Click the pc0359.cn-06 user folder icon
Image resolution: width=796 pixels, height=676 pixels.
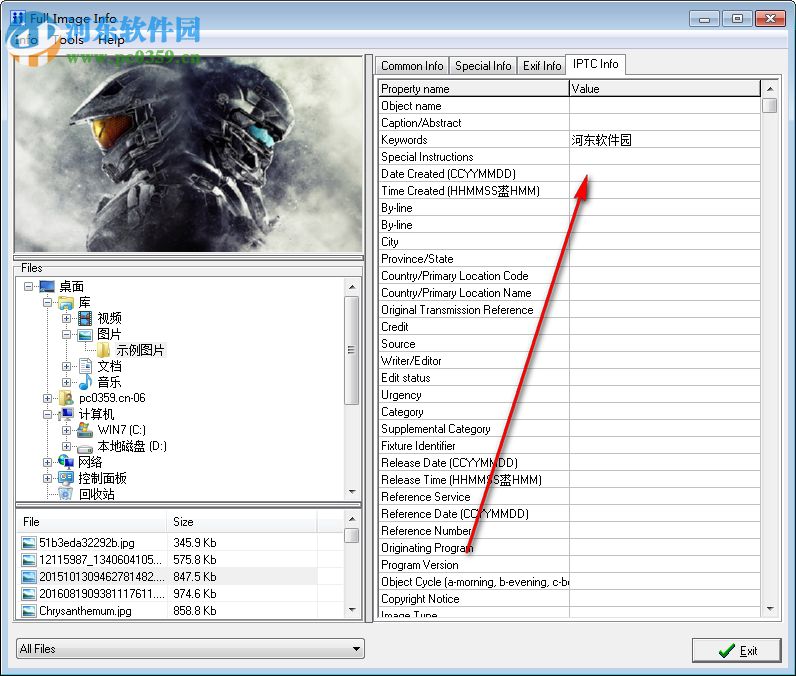(66, 398)
